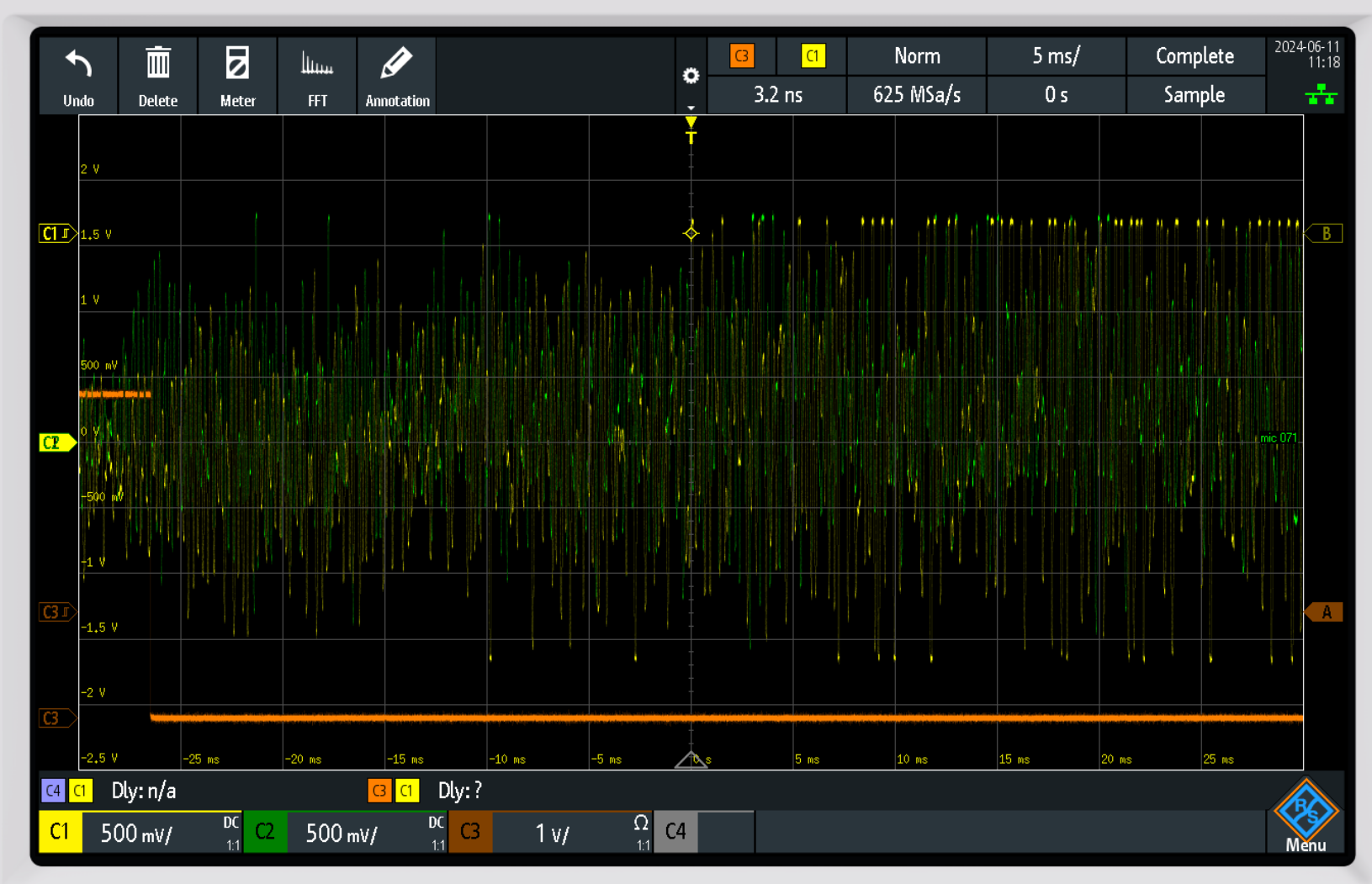Enable the inactive C4 channel

click(x=675, y=832)
